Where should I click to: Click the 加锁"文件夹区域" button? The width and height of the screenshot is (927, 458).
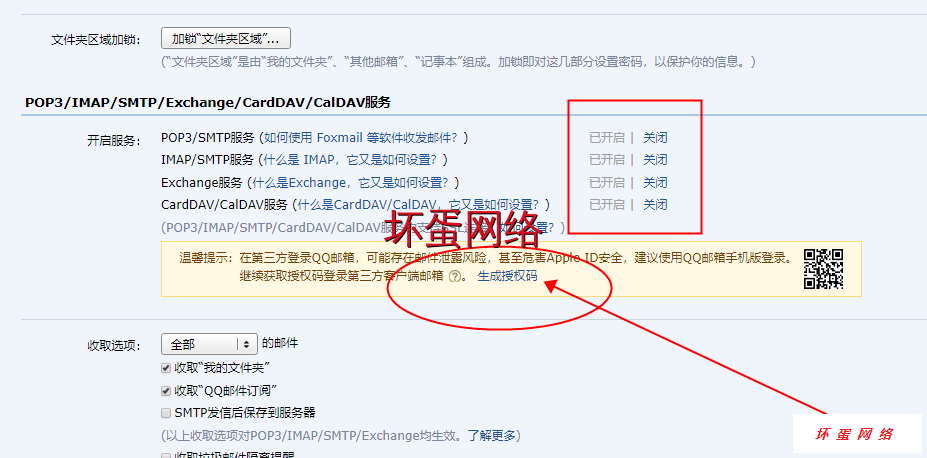pos(225,39)
